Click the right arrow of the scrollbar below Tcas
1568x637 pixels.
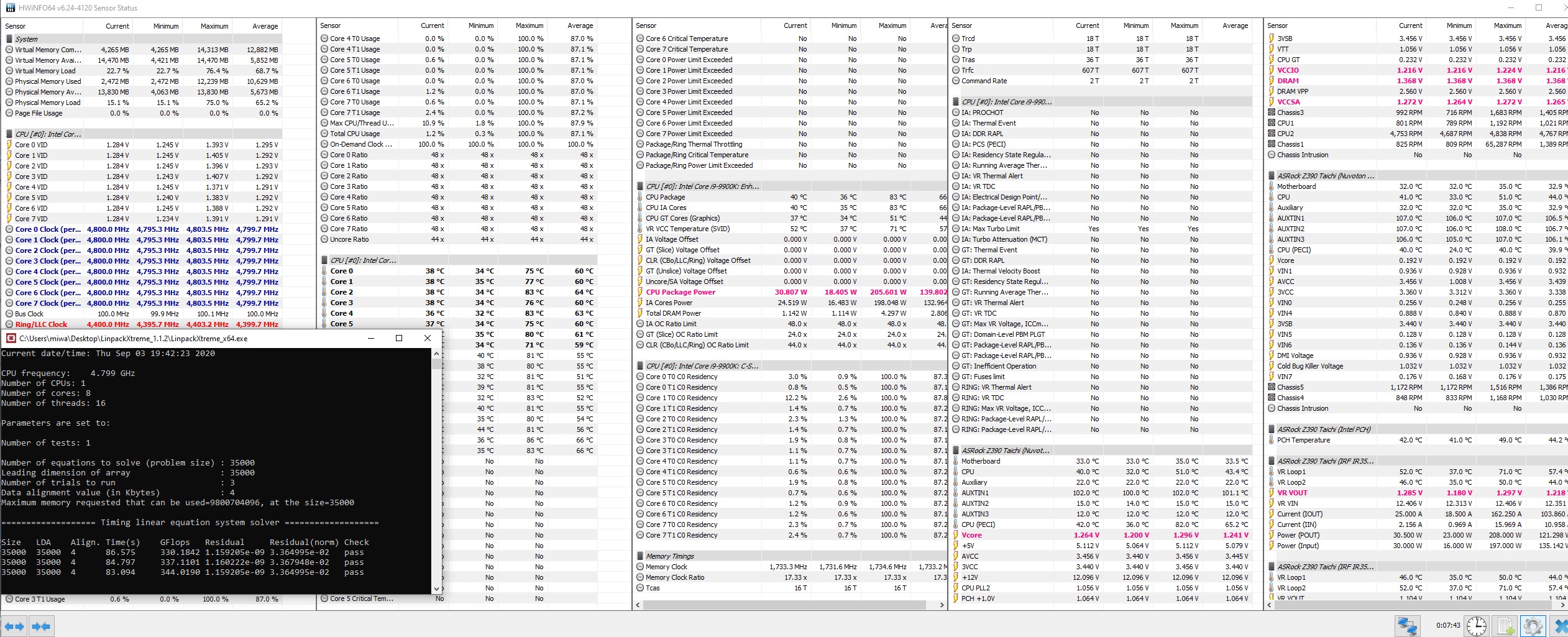tap(941, 605)
